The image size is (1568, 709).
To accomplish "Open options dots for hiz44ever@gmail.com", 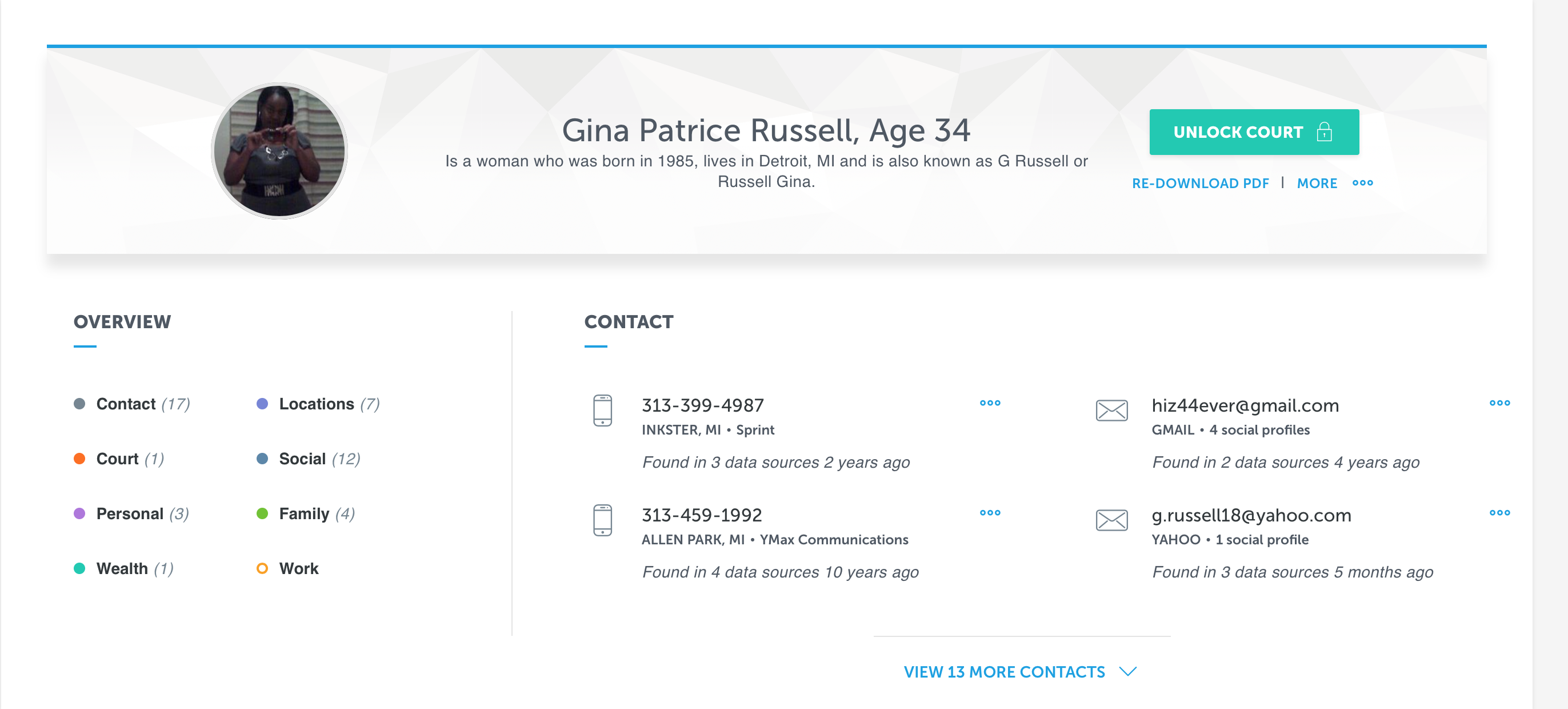I will coord(1499,403).
